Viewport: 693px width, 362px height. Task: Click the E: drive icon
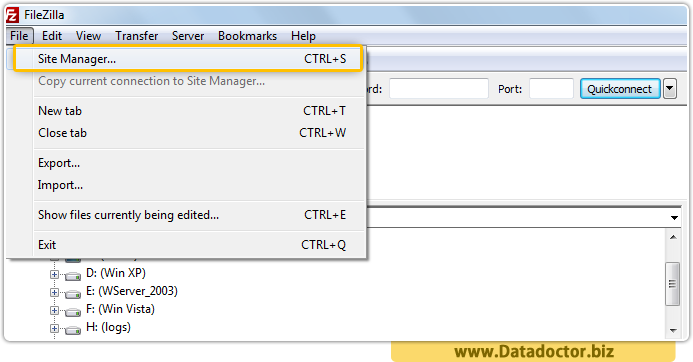click(x=73, y=294)
